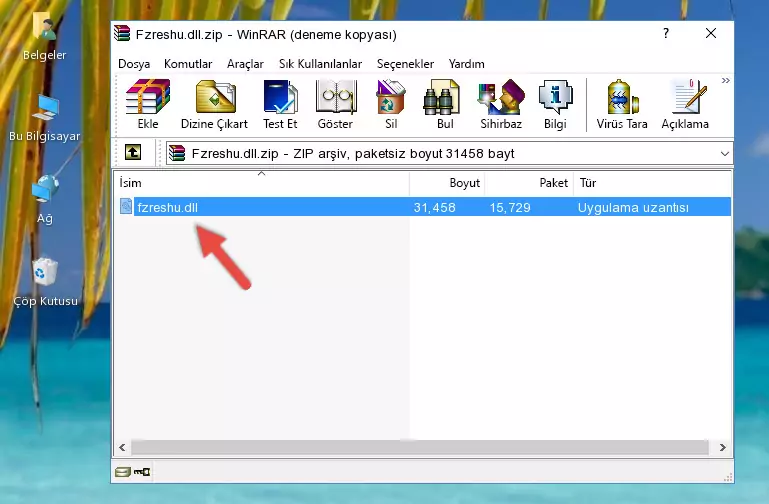Screen dimensions: 769x504
Task: Show archive Bilgi info icon
Action: pos(555,97)
